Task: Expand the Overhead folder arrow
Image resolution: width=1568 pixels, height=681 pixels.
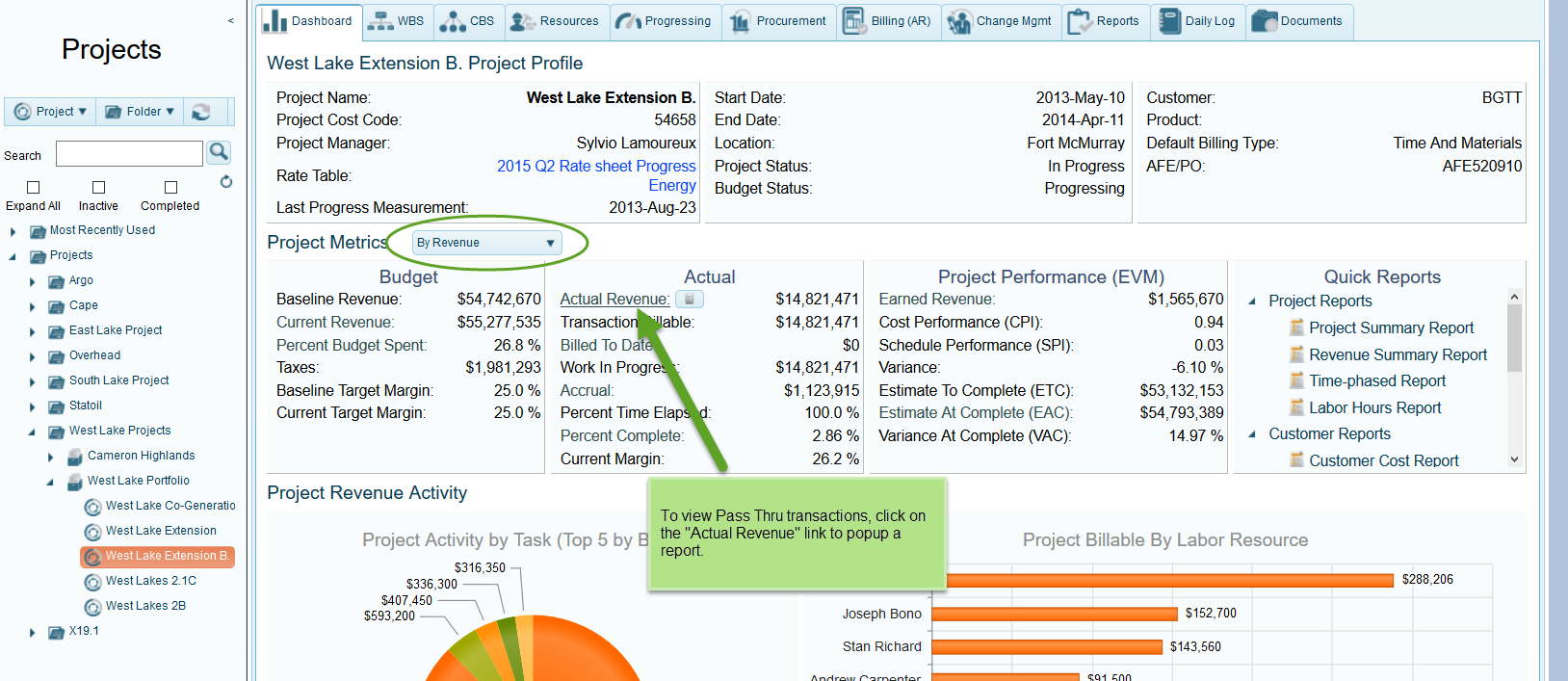Action: 32,356
